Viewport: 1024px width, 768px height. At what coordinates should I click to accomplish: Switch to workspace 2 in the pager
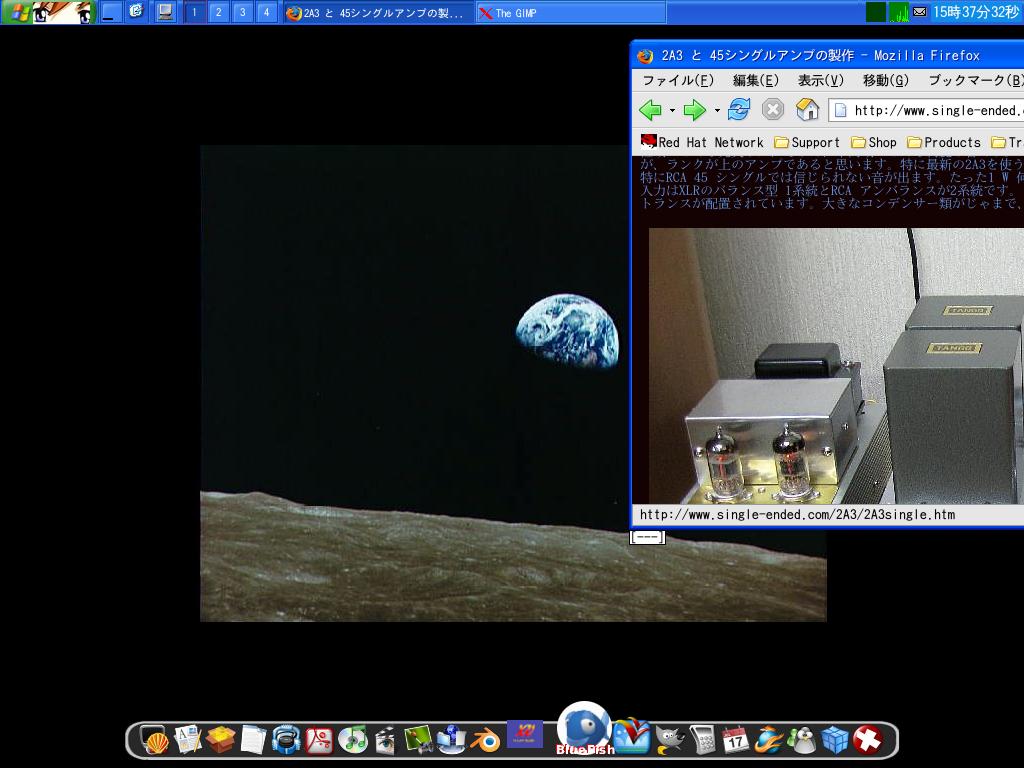tap(217, 13)
